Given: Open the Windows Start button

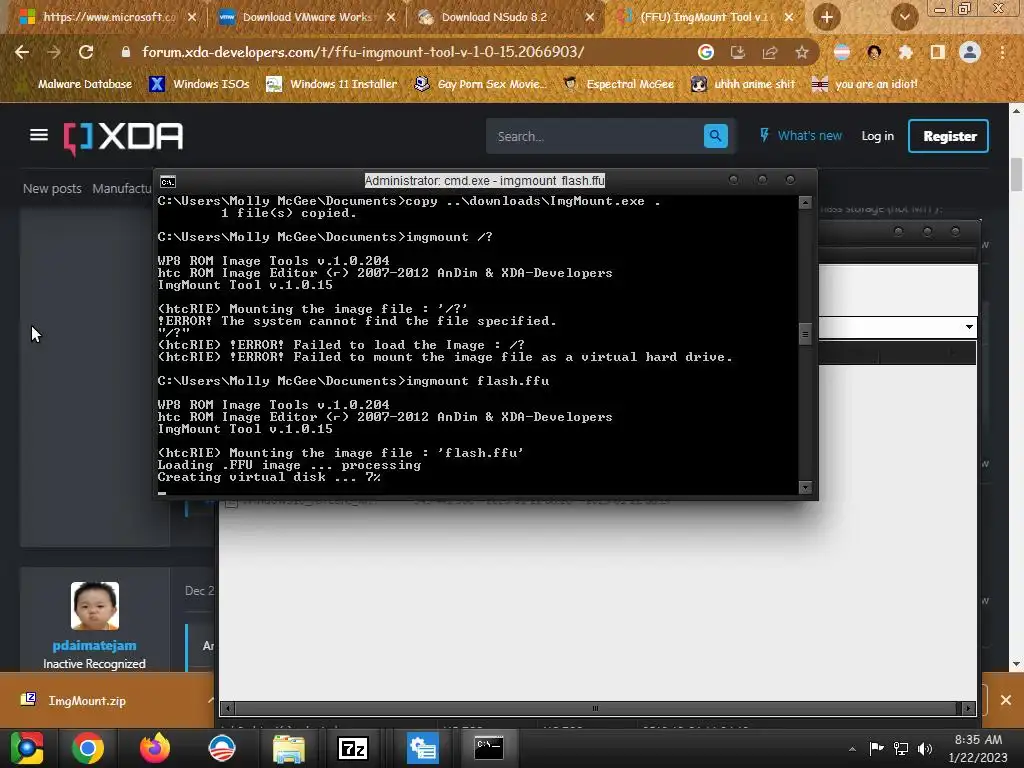Looking at the screenshot, I should [x=27, y=748].
